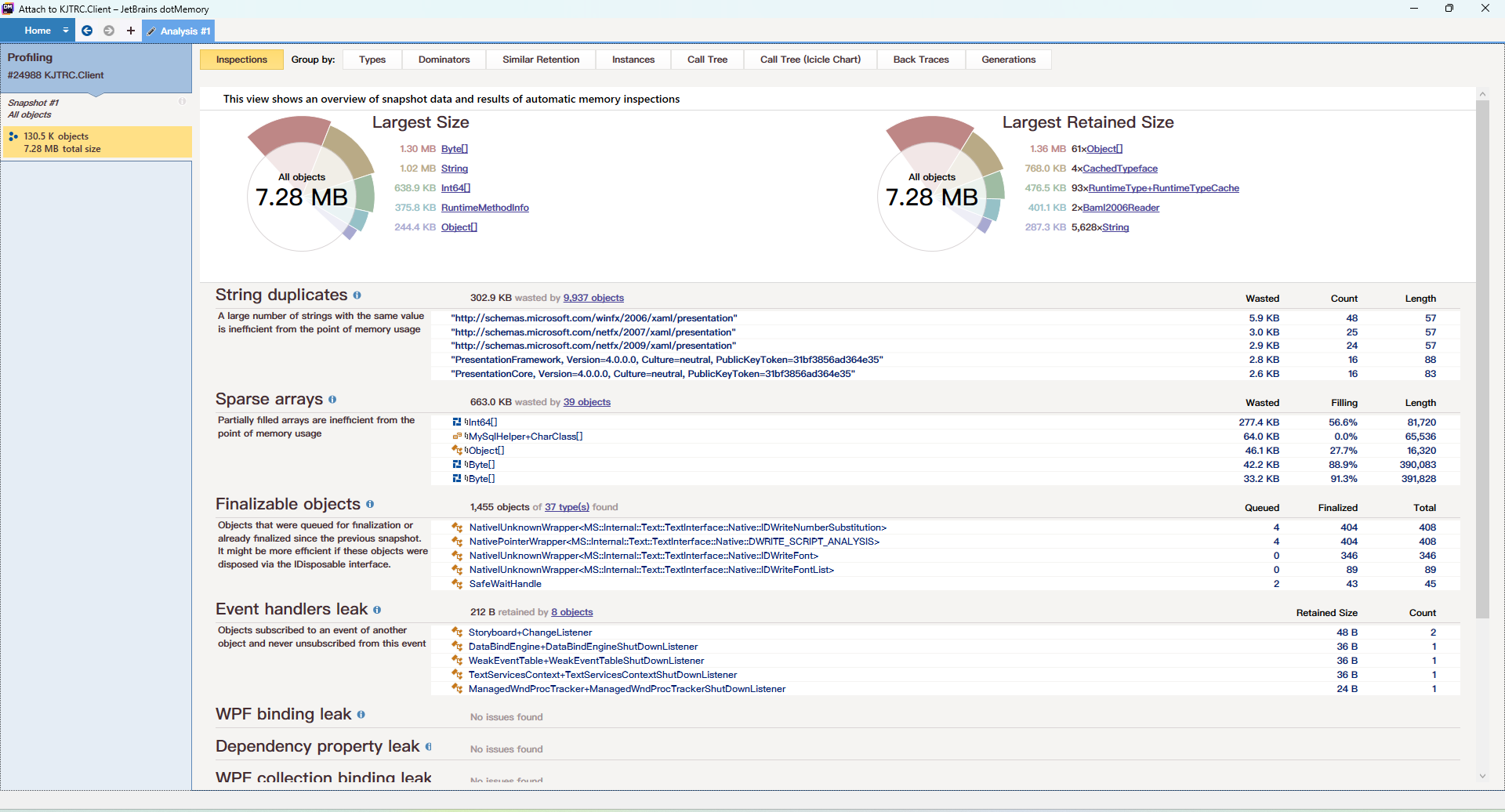The height and width of the screenshot is (812, 1505).
Task: Select the Inspections view
Action: tap(241, 60)
